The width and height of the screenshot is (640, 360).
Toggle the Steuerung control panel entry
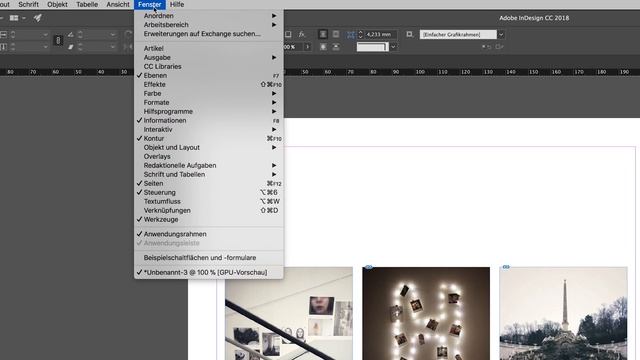[209, 192]
